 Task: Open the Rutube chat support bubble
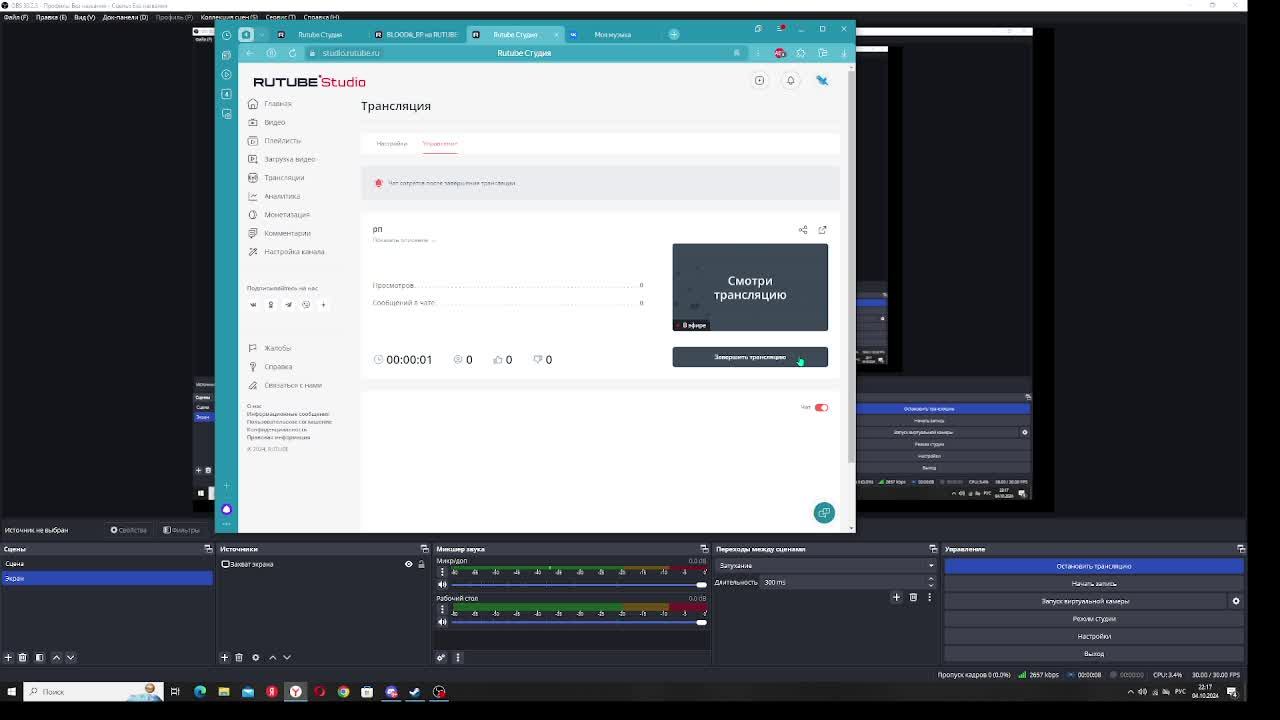[x=824, y=512]
